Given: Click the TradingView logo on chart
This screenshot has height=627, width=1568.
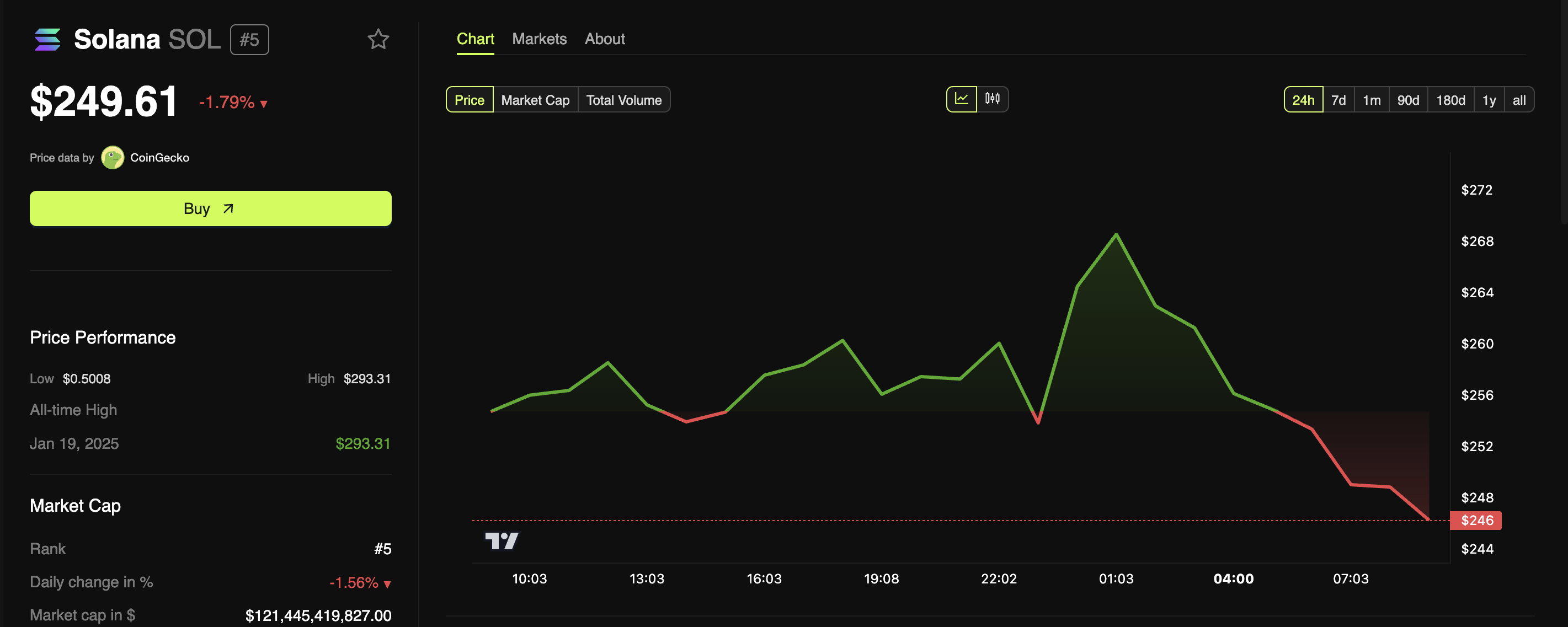Looking at the screenshot, I should [x=501, y=540].
